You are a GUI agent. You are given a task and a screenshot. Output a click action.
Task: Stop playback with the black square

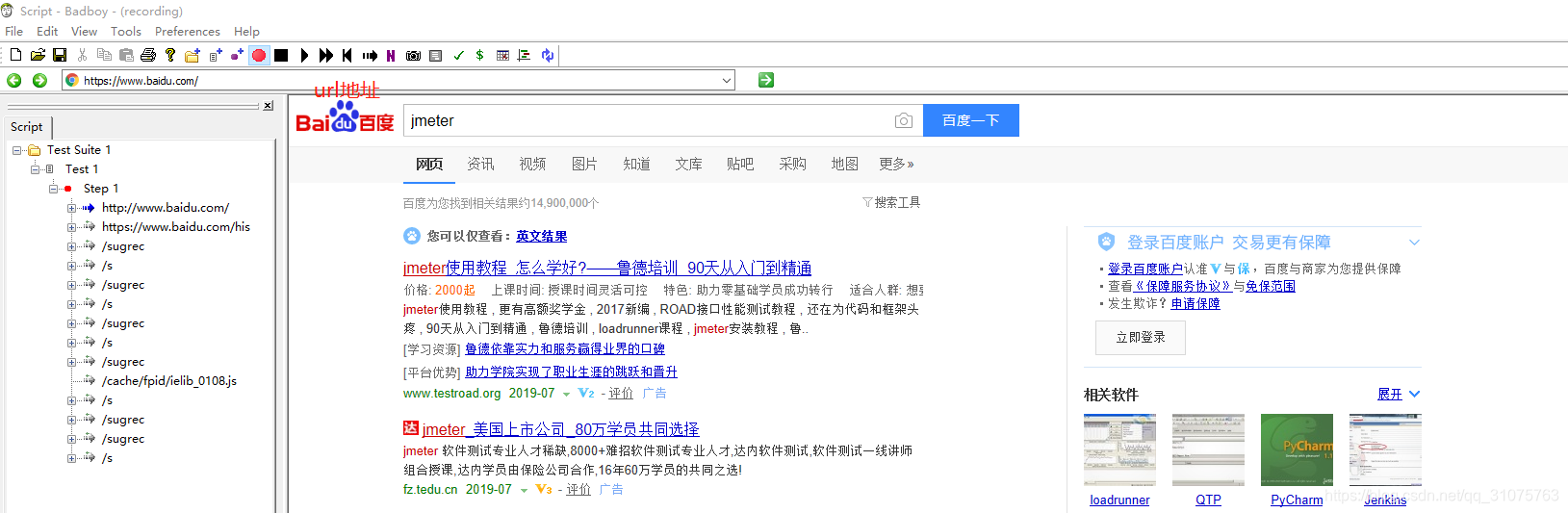pos(281,55)
